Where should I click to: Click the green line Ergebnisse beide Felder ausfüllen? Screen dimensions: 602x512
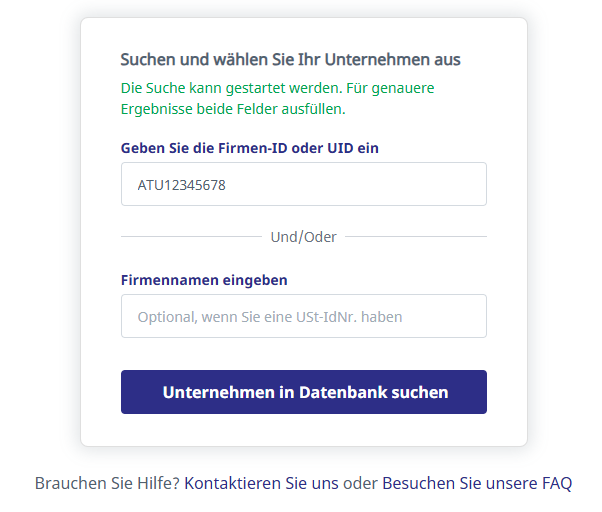232,108
